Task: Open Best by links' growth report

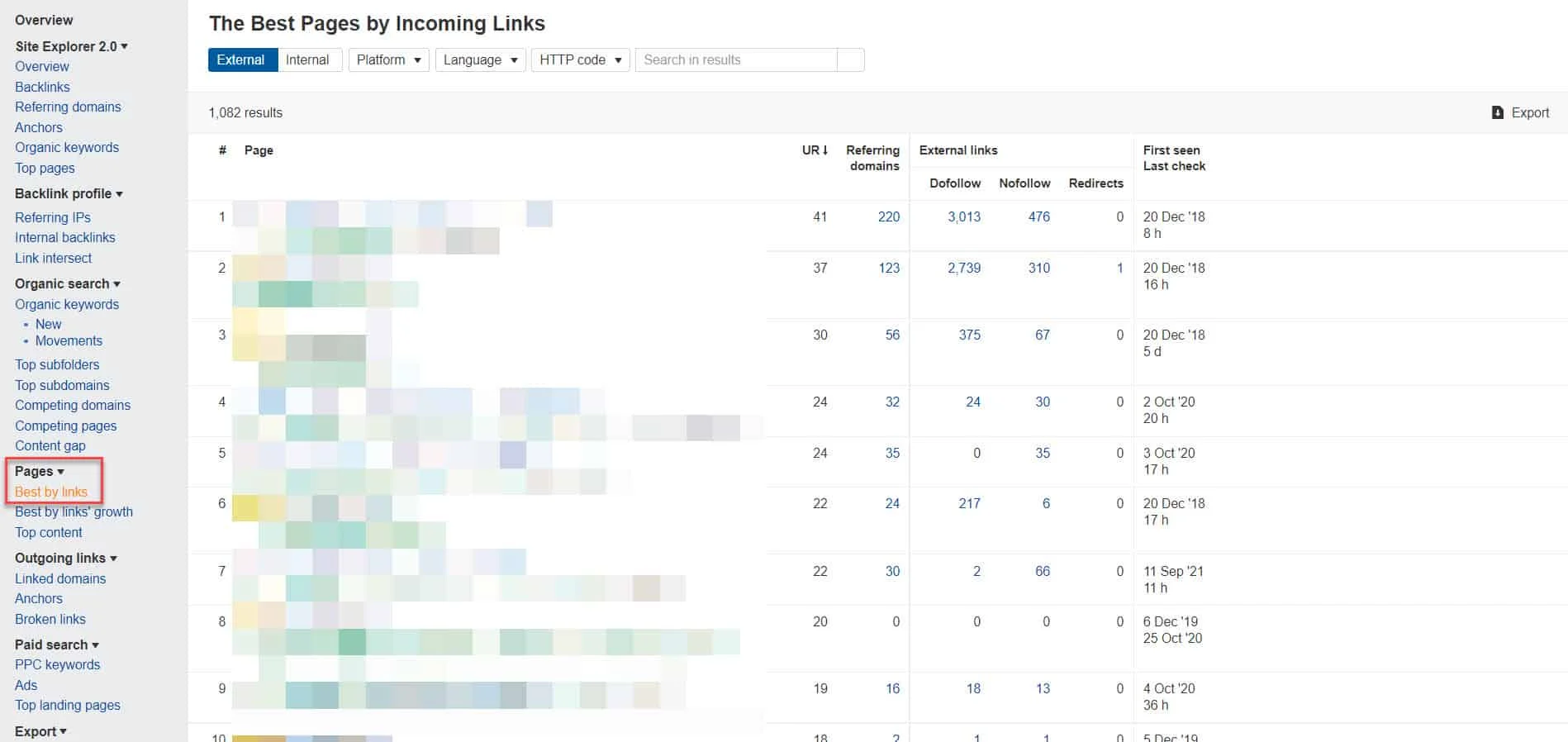Action: click(x=74, y=511)
